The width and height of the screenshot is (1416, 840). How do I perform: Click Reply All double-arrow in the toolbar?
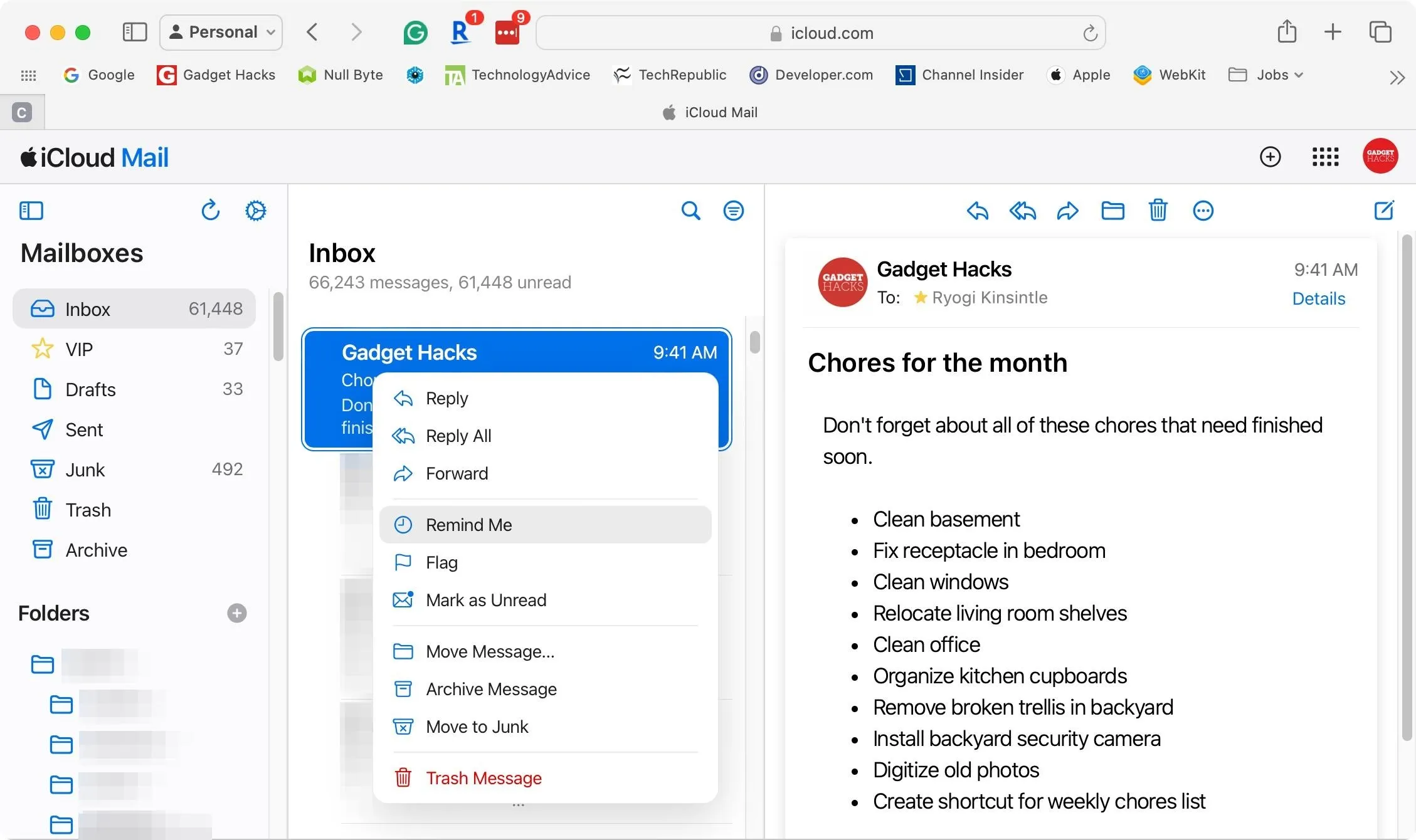[1023, 211]
